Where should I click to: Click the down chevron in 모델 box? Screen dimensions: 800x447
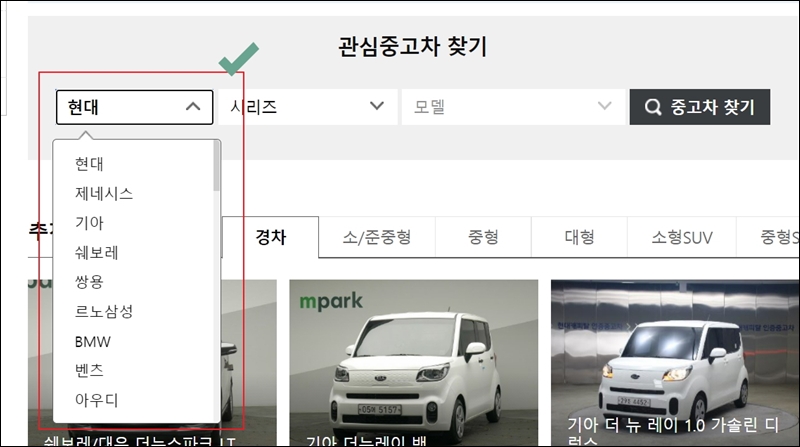pos(604,106)
